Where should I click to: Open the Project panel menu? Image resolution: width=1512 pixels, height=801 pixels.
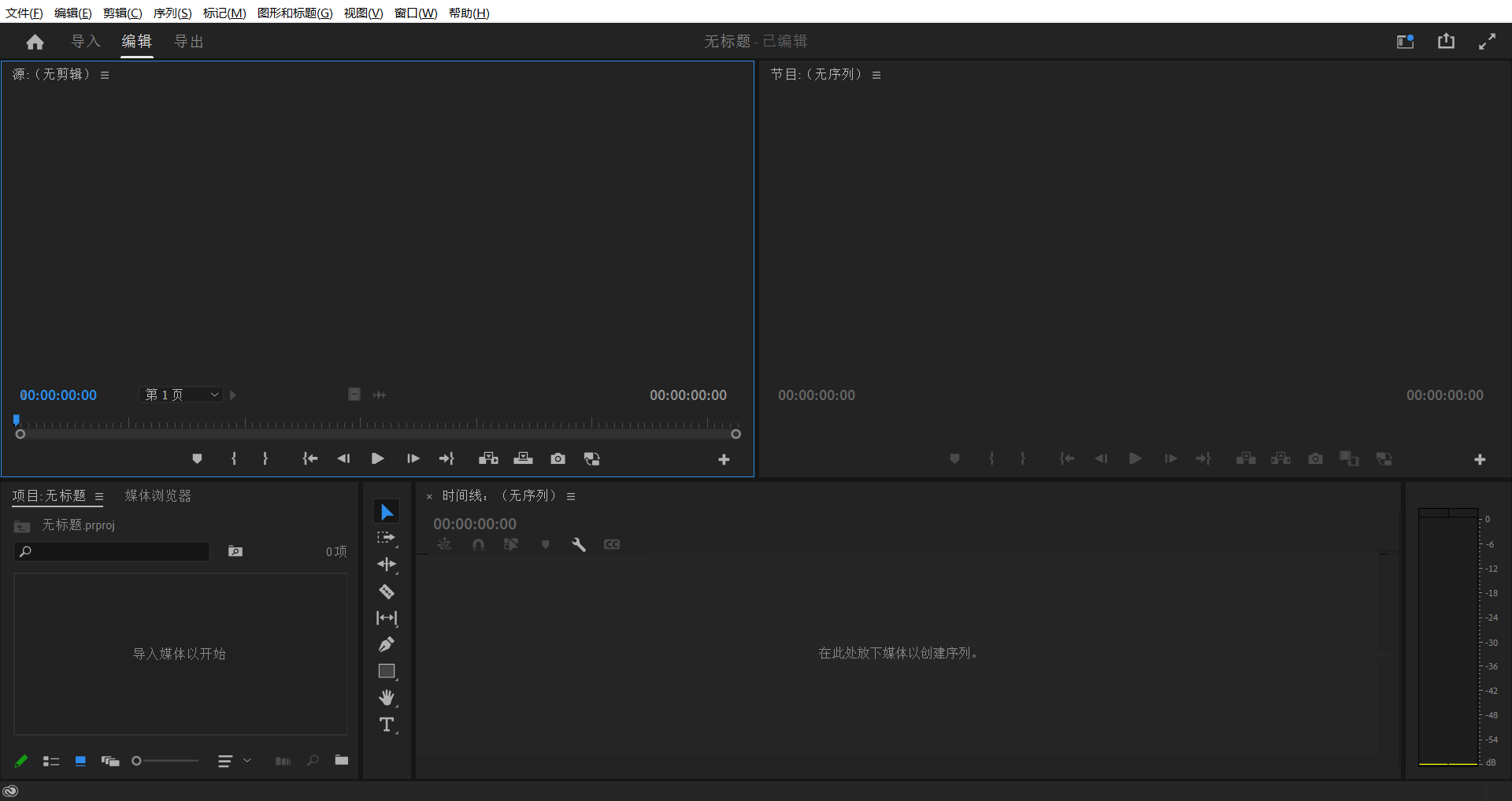(99, 496)
